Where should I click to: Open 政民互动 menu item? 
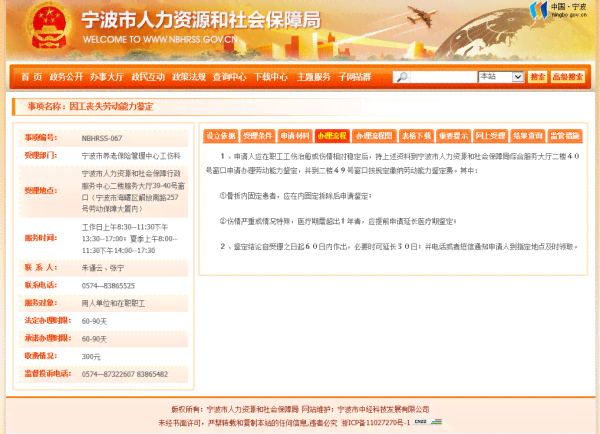tap(148, 77)
